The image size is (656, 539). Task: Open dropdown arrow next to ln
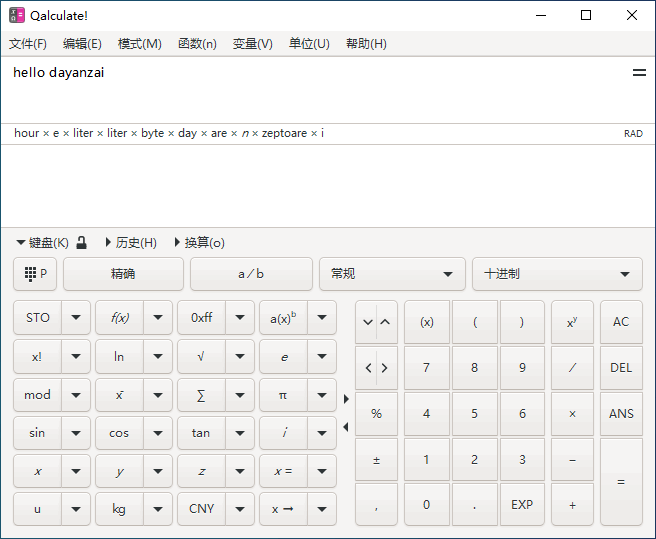[158, 357]
